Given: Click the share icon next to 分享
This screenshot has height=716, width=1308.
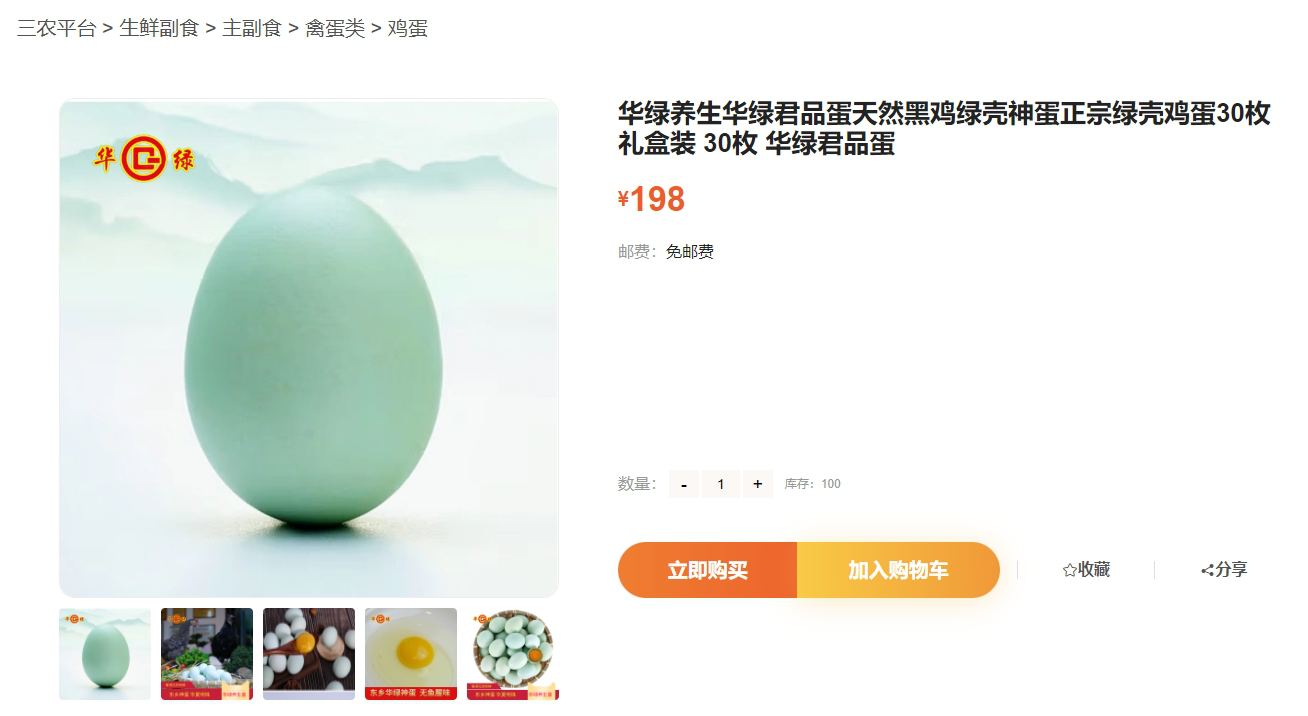Looking at the screenshot, I should [x=1207, y=570].
